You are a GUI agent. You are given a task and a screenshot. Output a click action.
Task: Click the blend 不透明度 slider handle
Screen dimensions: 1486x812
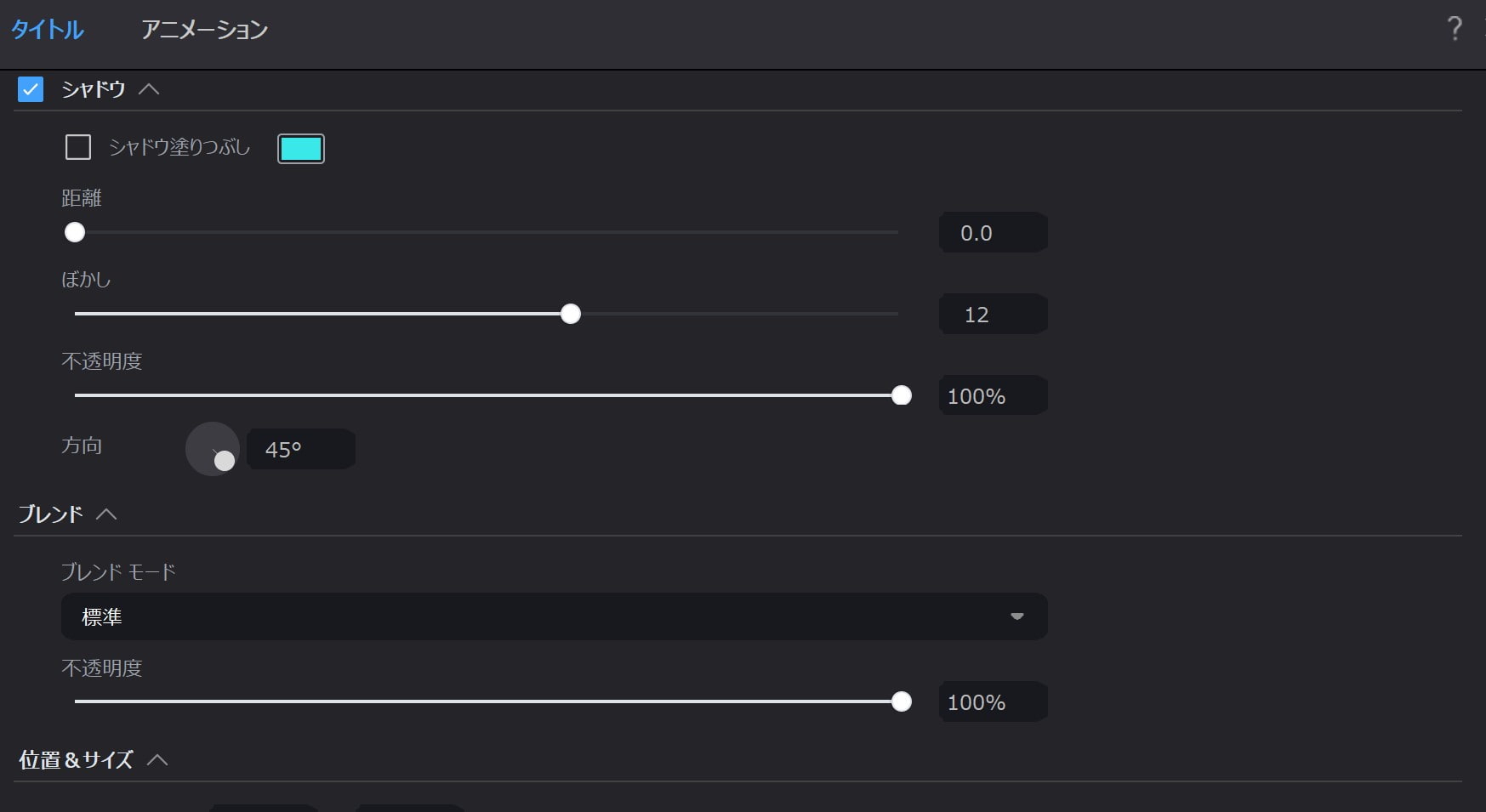pyautogui.click(x=902, y=701)
